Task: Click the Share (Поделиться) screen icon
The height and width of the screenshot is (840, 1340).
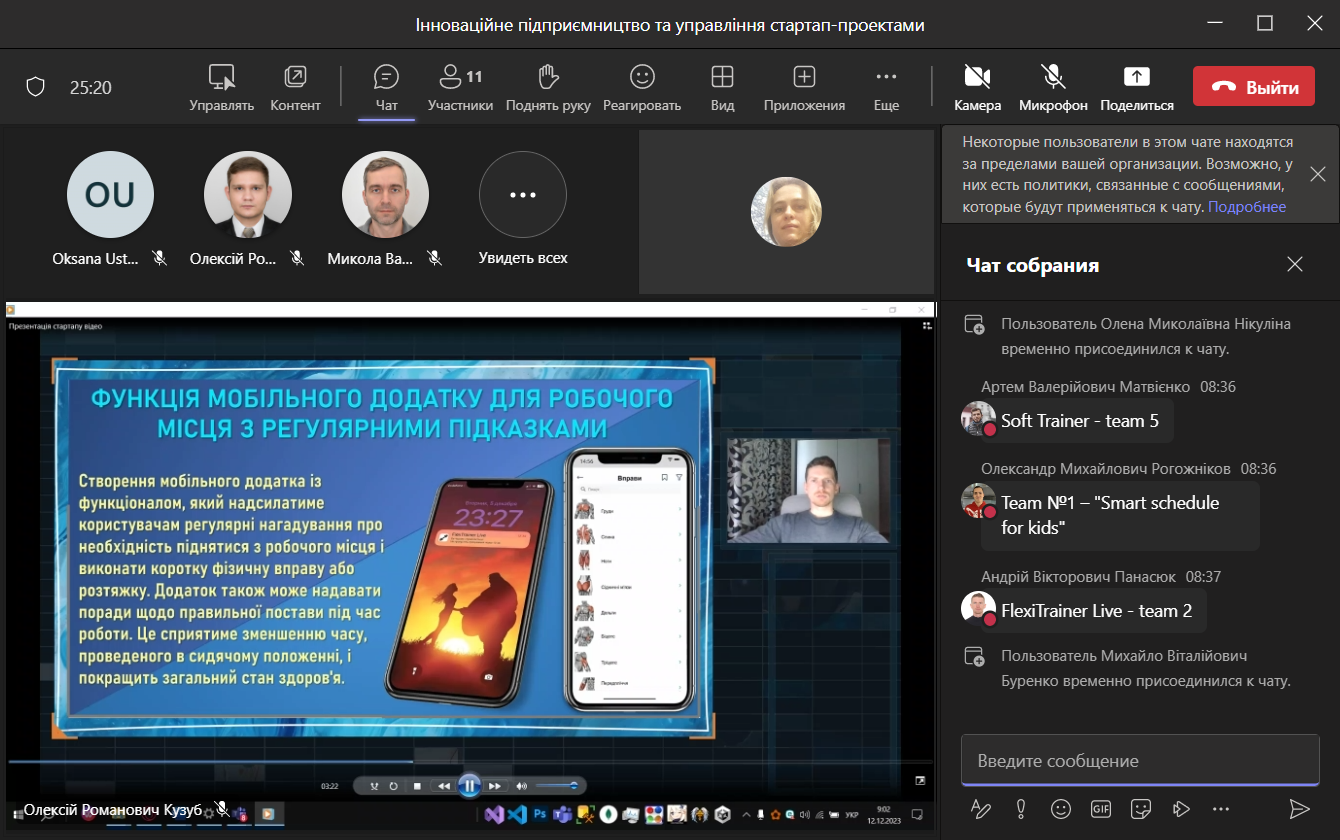Action: click(x=1136, y=78)
